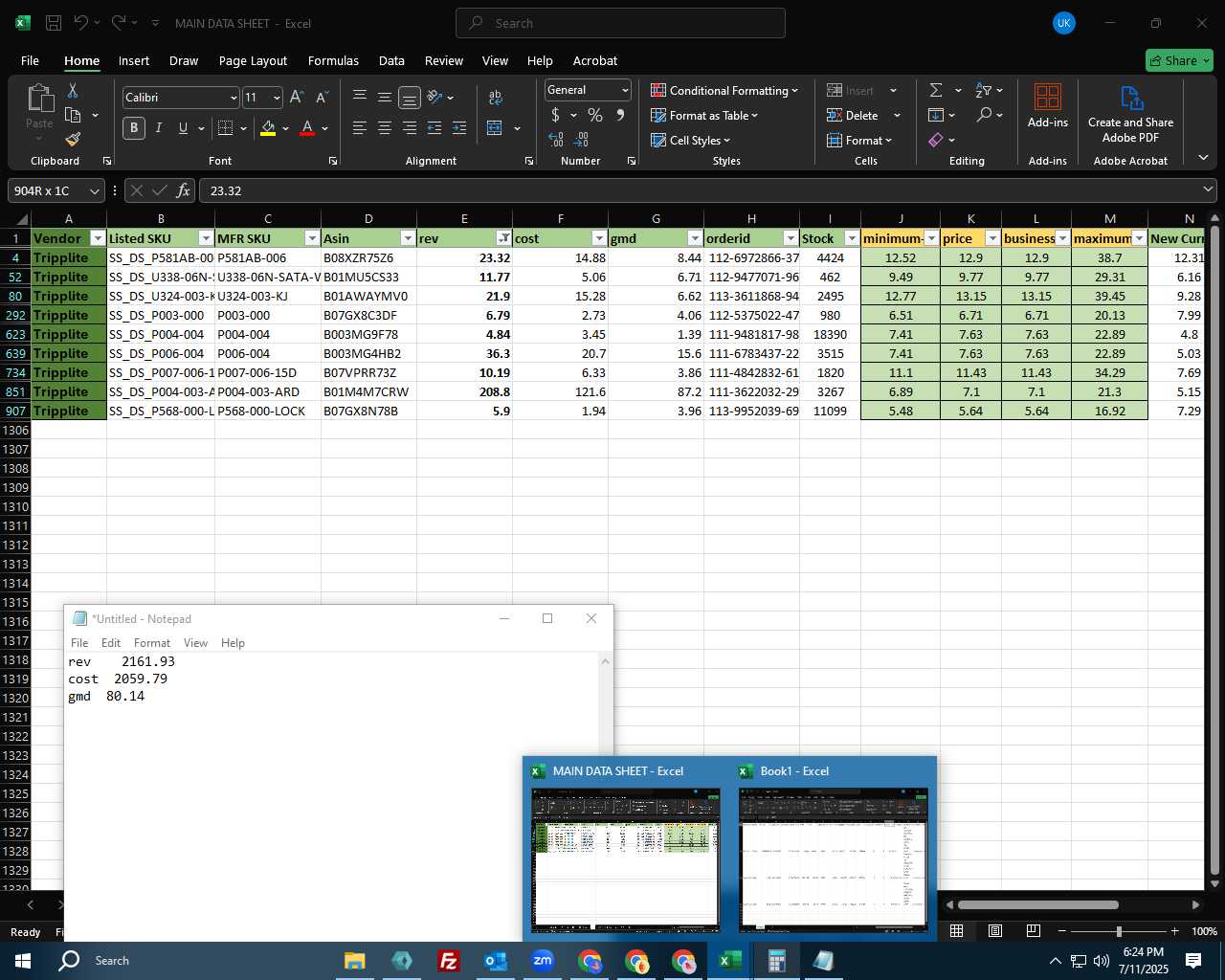Toggle Italic formatting

coord(159,127)
